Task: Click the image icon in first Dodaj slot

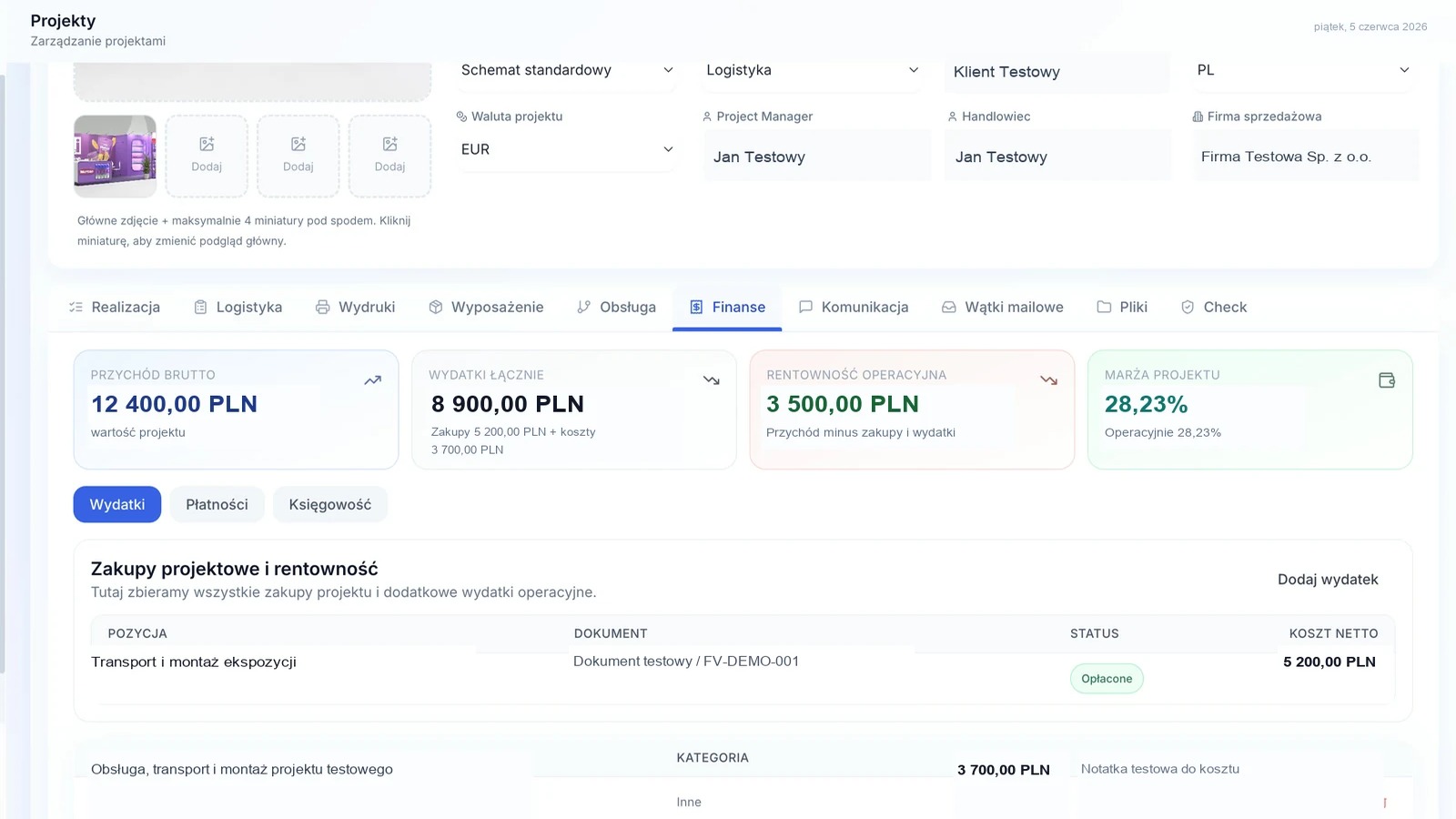Action: pyautogui.click(x=207, y=144)
